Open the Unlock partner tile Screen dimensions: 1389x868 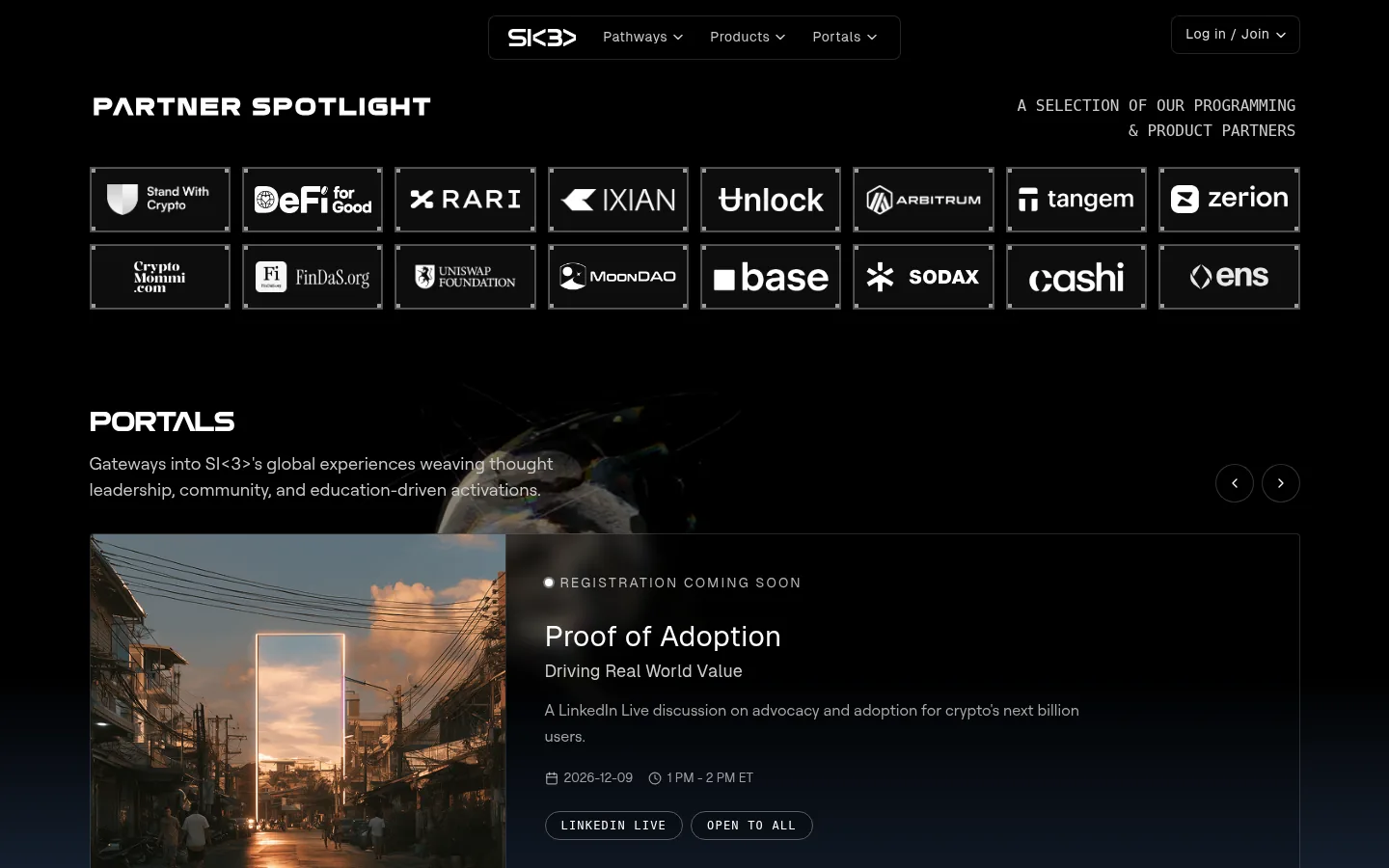click(x=771, y=200)
